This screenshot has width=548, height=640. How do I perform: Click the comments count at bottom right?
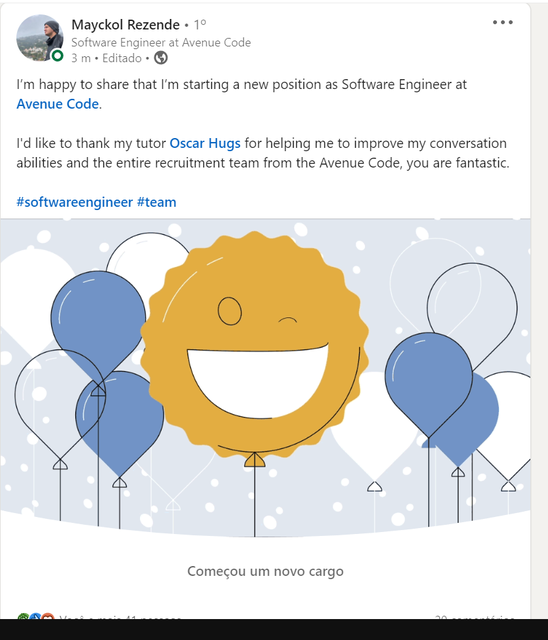[x=475, y=617]
